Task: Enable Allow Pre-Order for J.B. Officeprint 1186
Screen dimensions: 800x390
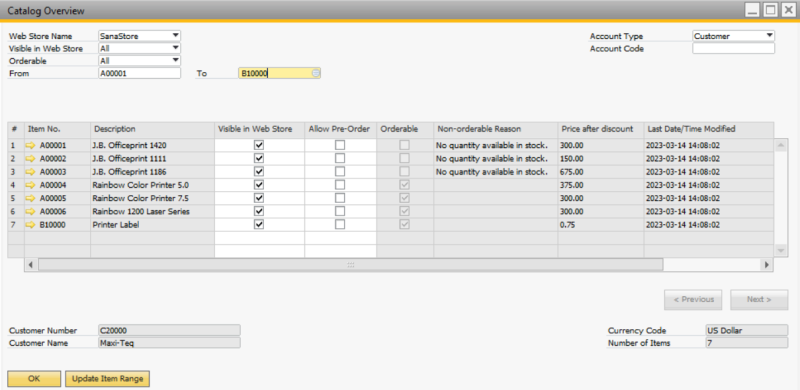Action: click(340, 172)
